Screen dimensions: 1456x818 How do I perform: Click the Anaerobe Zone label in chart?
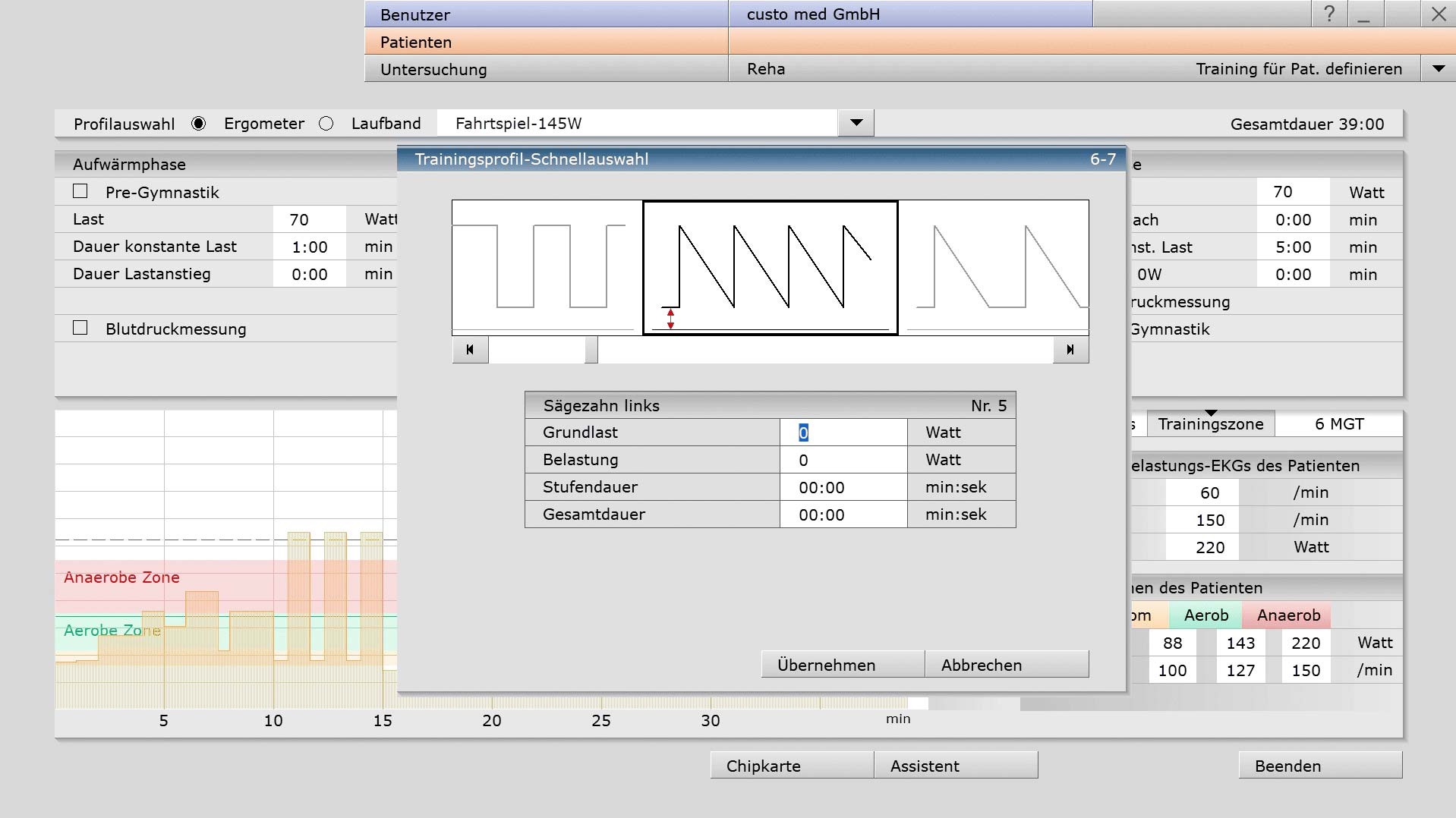(121, 577)
